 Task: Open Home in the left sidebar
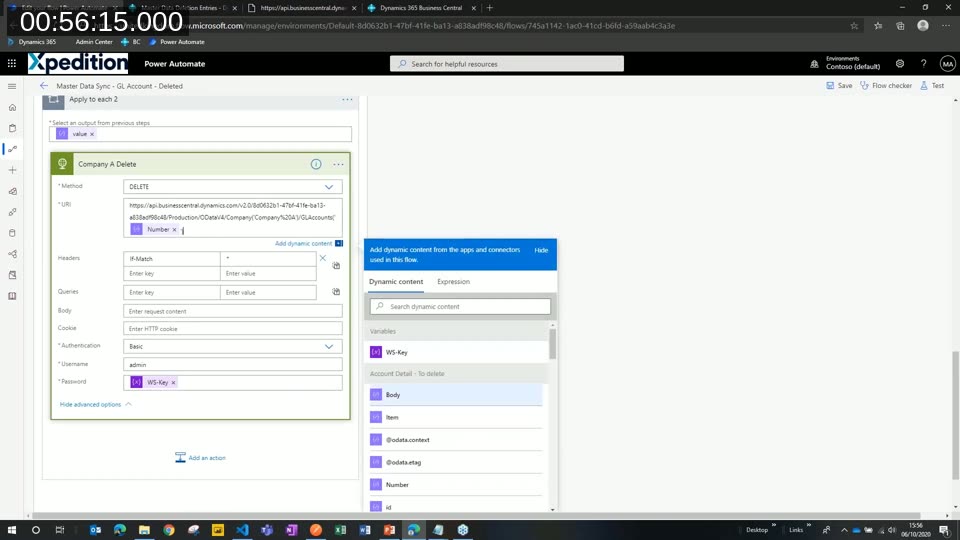pos(12,108)
